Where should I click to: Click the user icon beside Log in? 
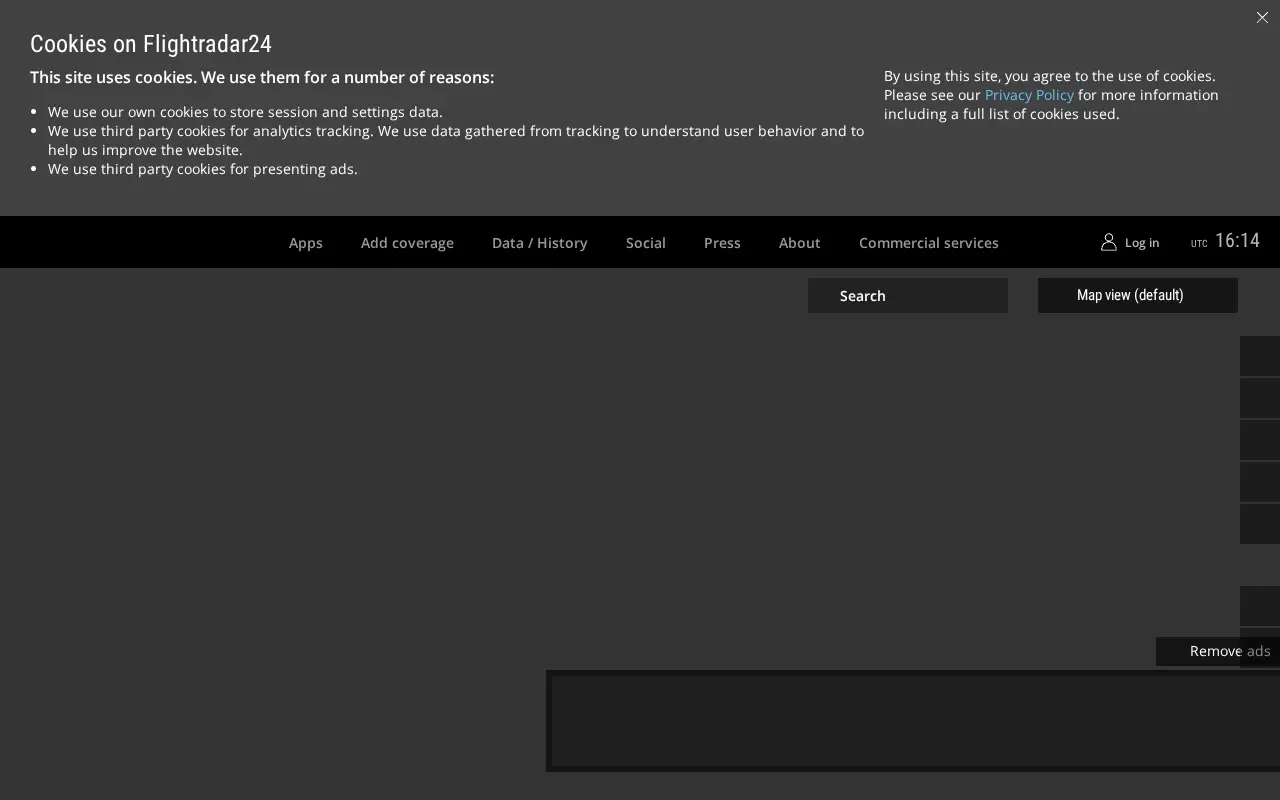[x=1109, y=242]
